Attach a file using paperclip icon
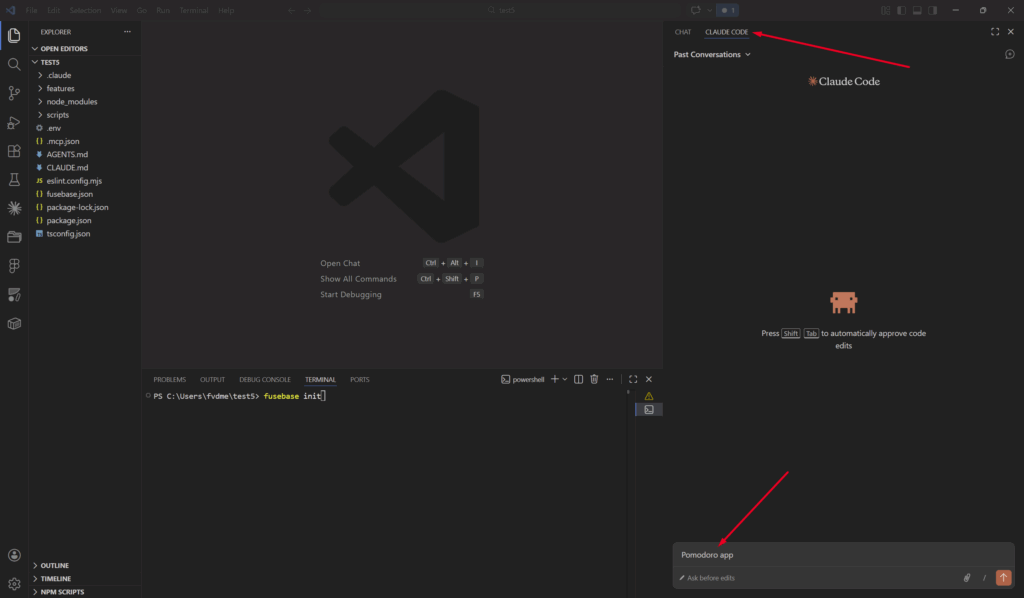Image resolution: width=1024 pixels, height=598 pixels. (x=967, y=578)
